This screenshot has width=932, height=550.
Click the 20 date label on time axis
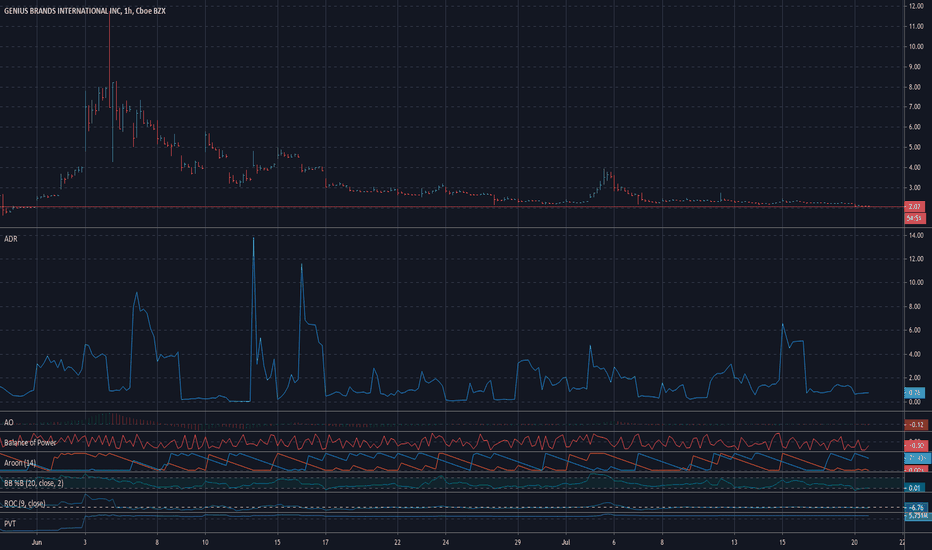(x=855, y=542)
